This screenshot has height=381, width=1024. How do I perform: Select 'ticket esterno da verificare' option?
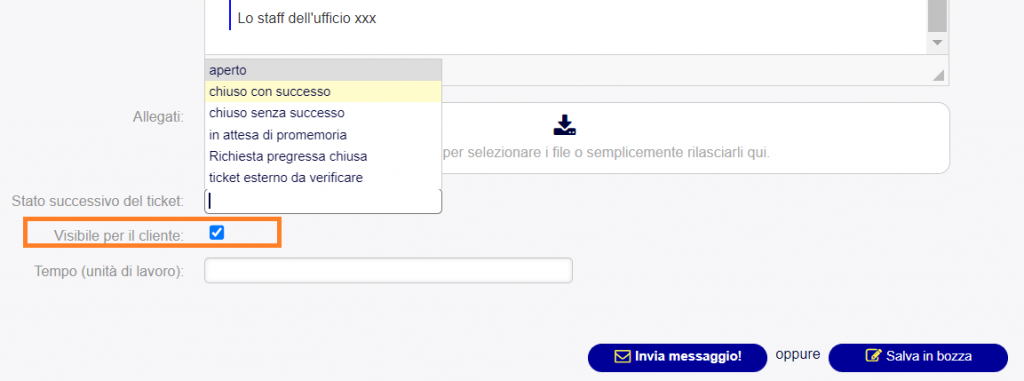click(x=323, y=177)
